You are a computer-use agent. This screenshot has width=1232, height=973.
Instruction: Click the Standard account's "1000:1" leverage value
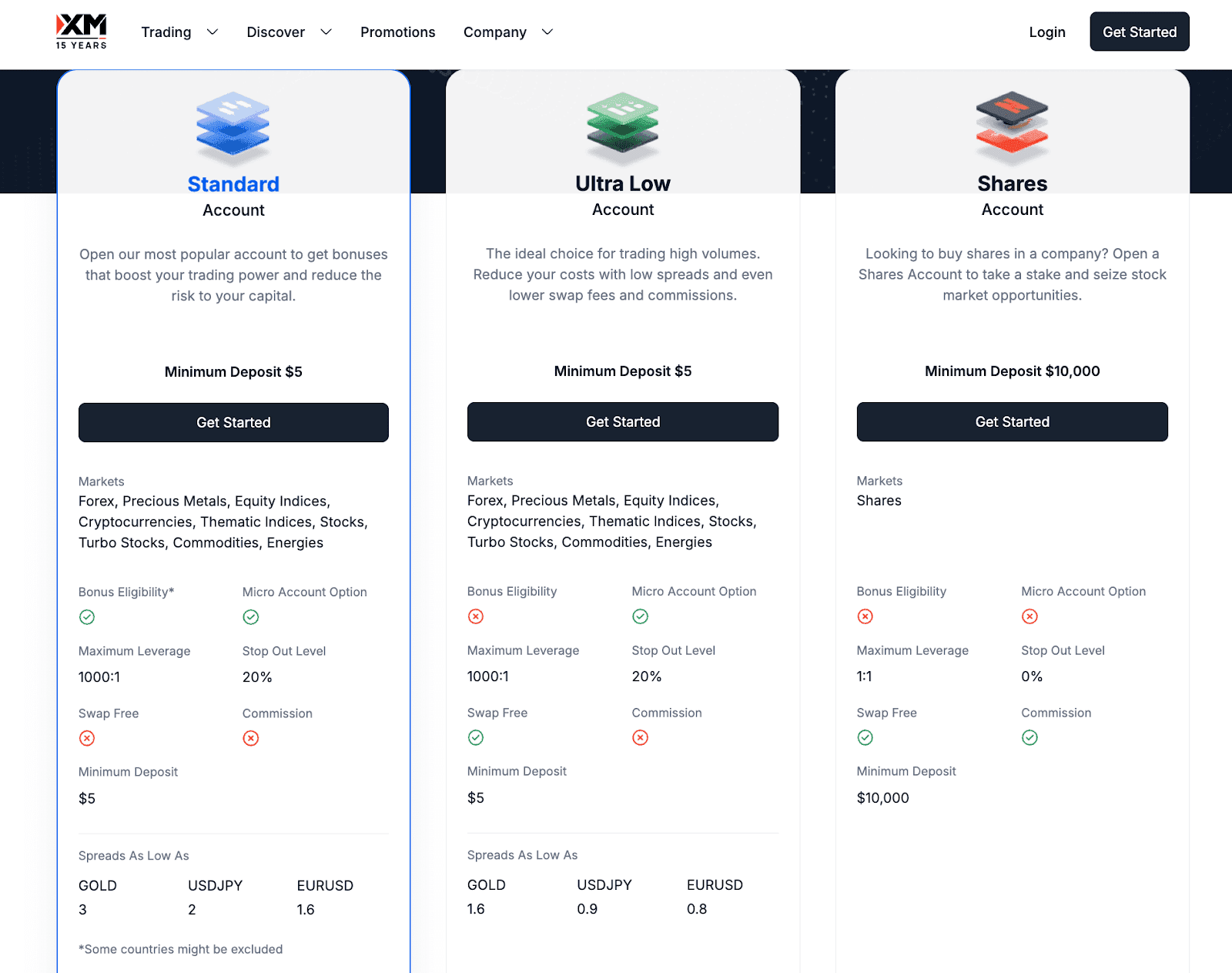[x=99, y=677]
